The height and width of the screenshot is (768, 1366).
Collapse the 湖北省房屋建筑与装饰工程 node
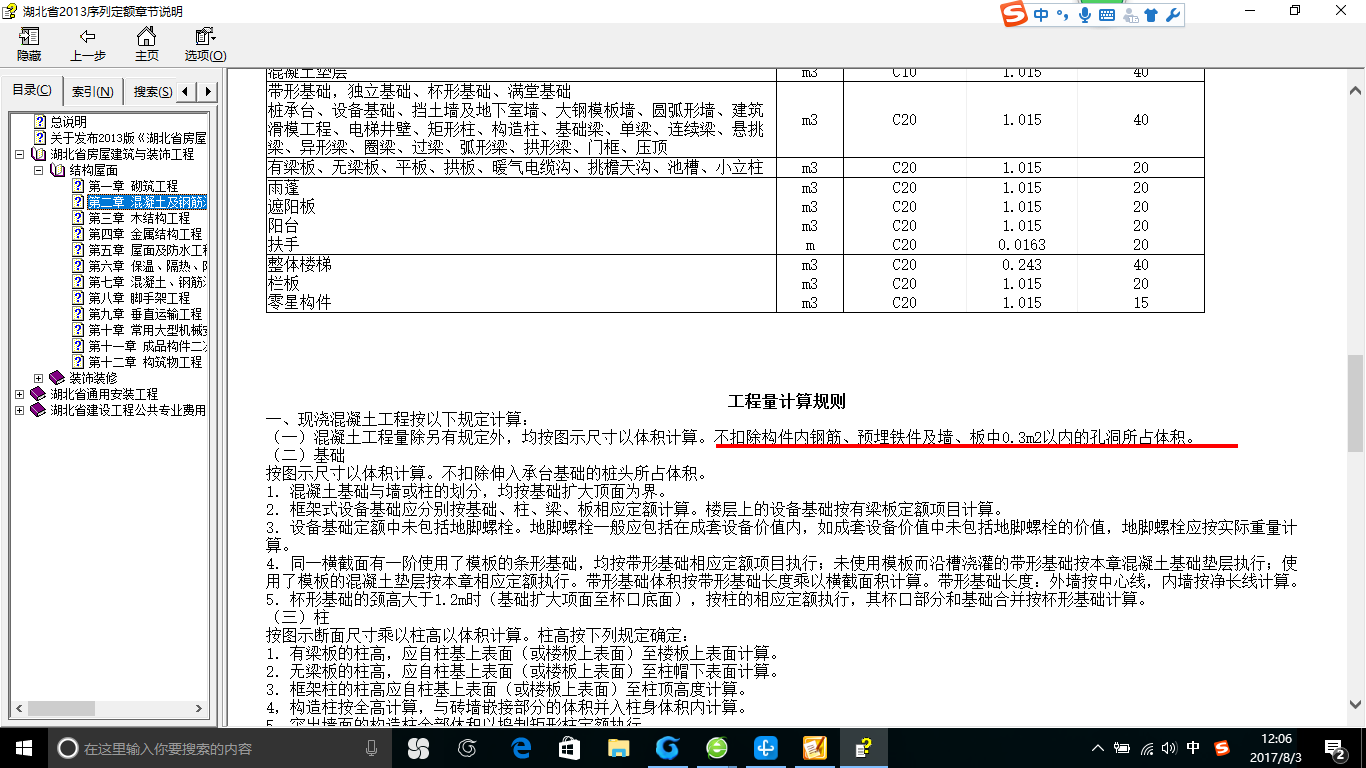[20, 155]
